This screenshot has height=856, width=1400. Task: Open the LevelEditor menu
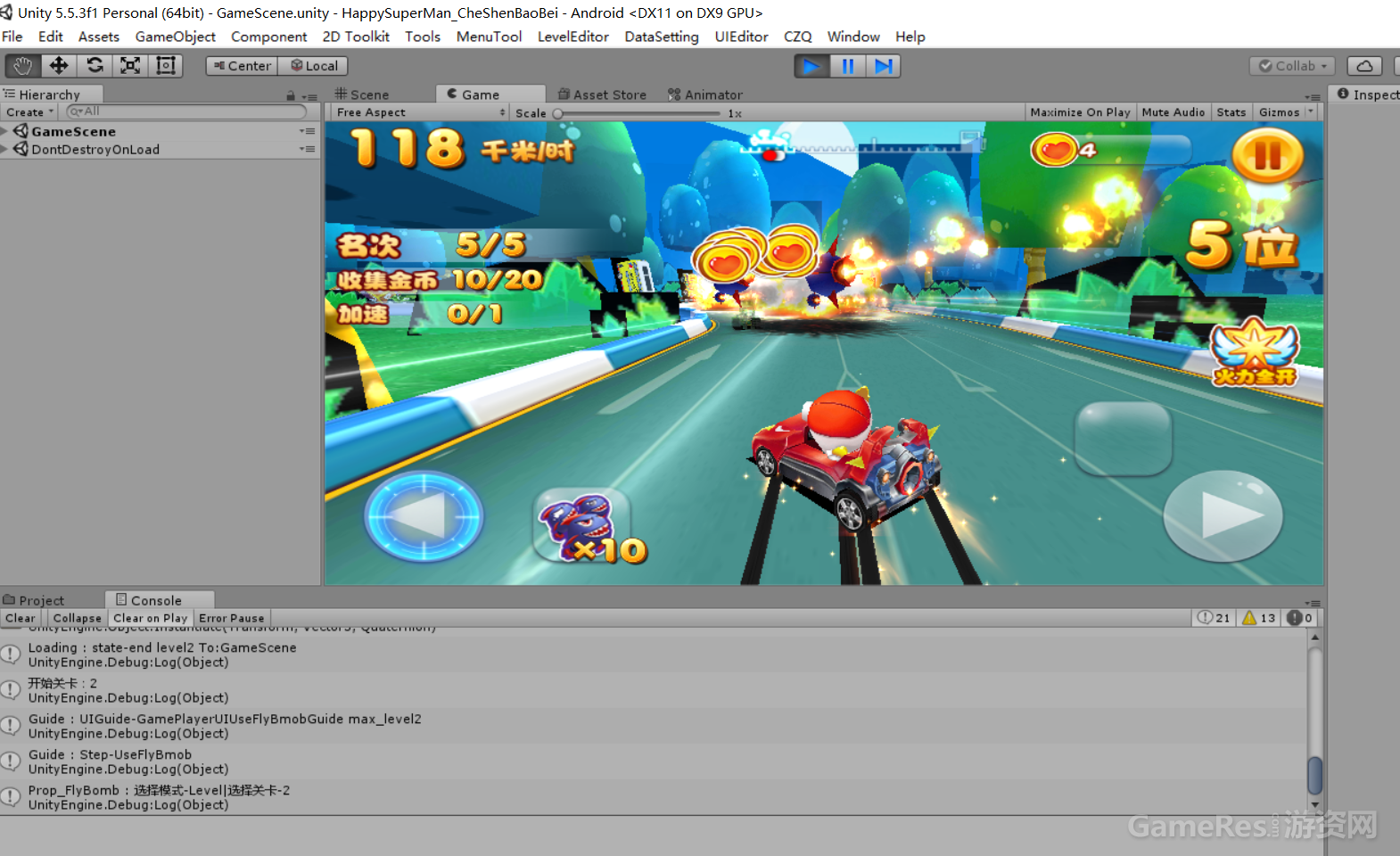[573, 37]
